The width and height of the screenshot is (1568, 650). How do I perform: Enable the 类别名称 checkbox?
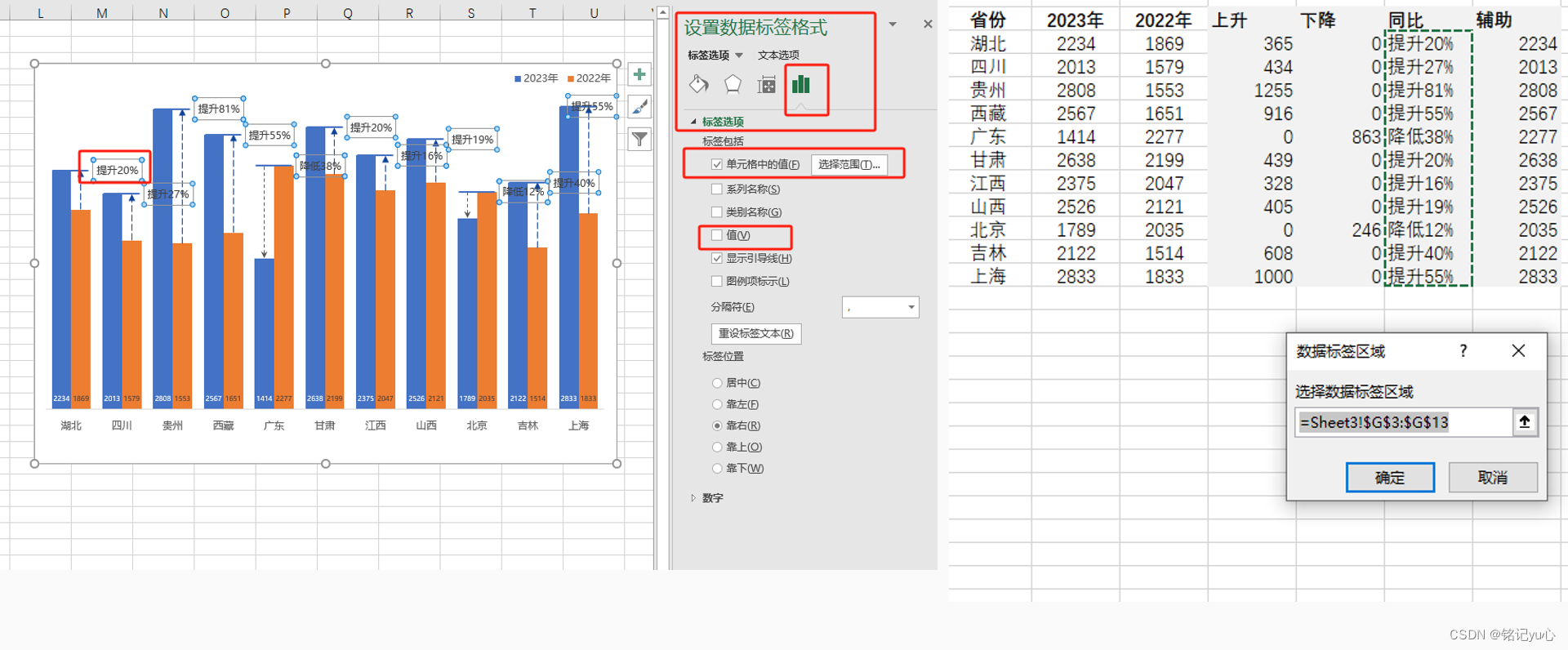pyautogui.click(x=717, y=212)
